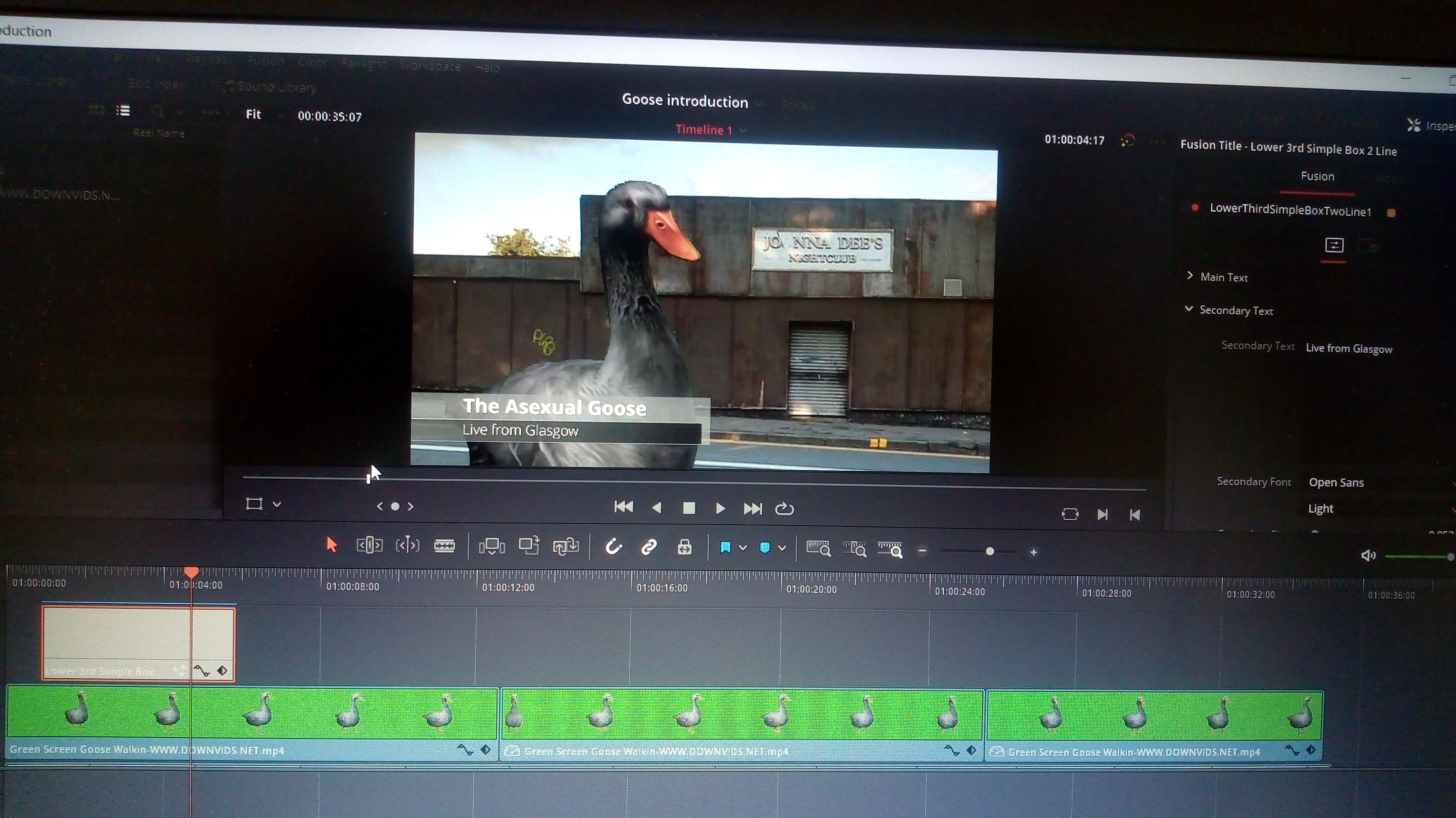1456x818 pixels.
Task: Click the Replace Clip toolbar icon
Action: tap(566, 547)
